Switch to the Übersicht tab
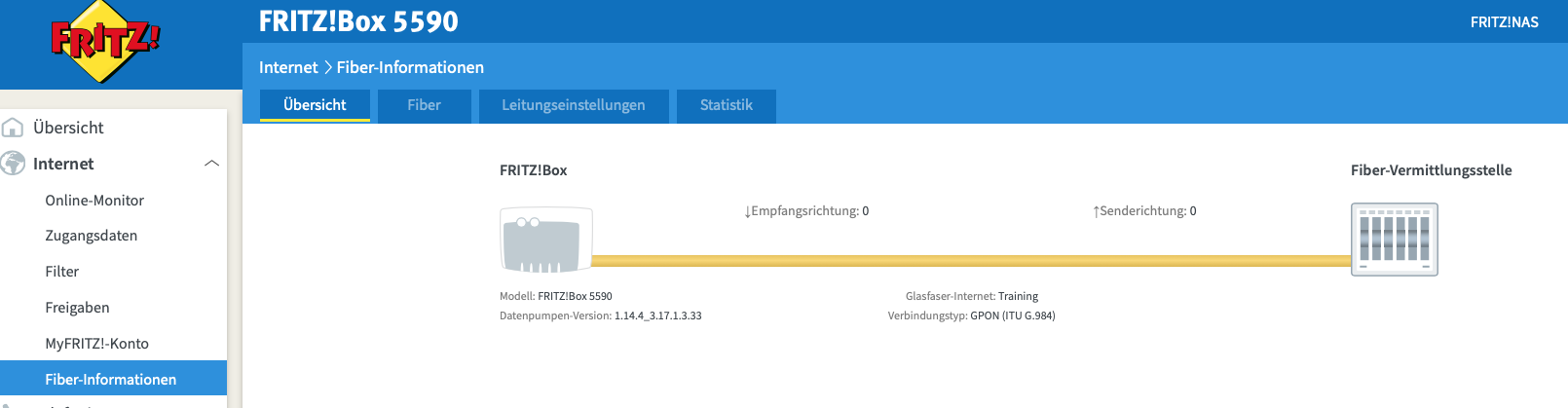This screenshot has width=1568, height=408. [315, 105]
